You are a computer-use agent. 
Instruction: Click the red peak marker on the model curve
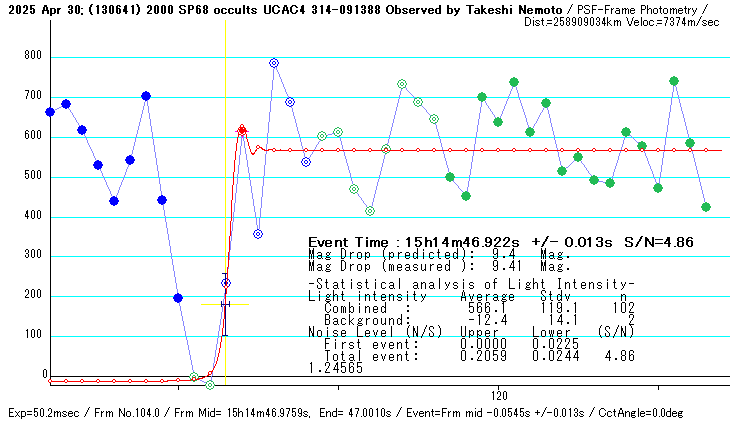pyautogui.click(x=242, y=129)
